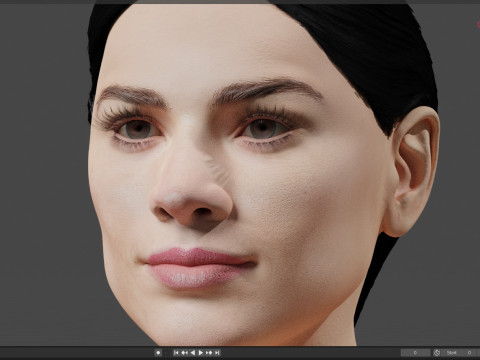
Task: Click the Start frame field
Action: tap(459, 353)
